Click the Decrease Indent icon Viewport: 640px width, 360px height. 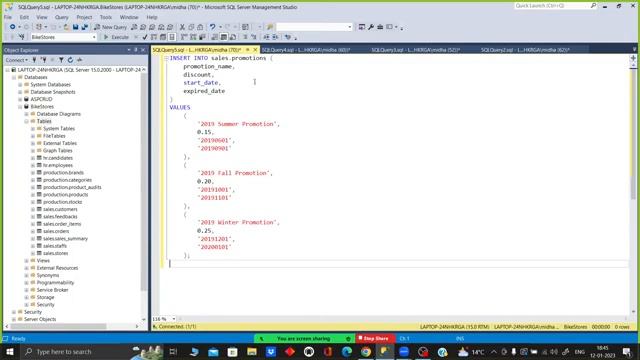[x=266, y=37]
